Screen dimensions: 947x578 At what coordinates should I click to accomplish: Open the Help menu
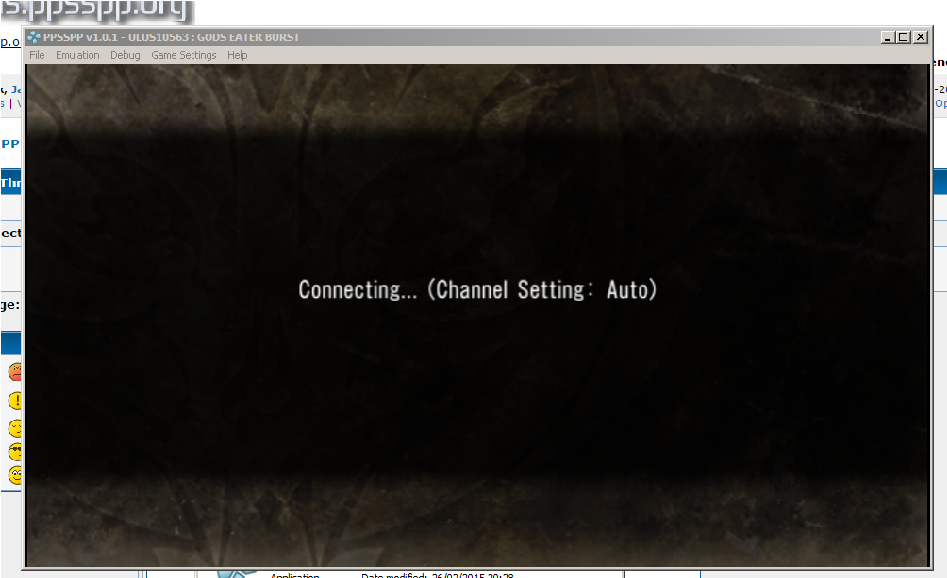click(237, 55)
